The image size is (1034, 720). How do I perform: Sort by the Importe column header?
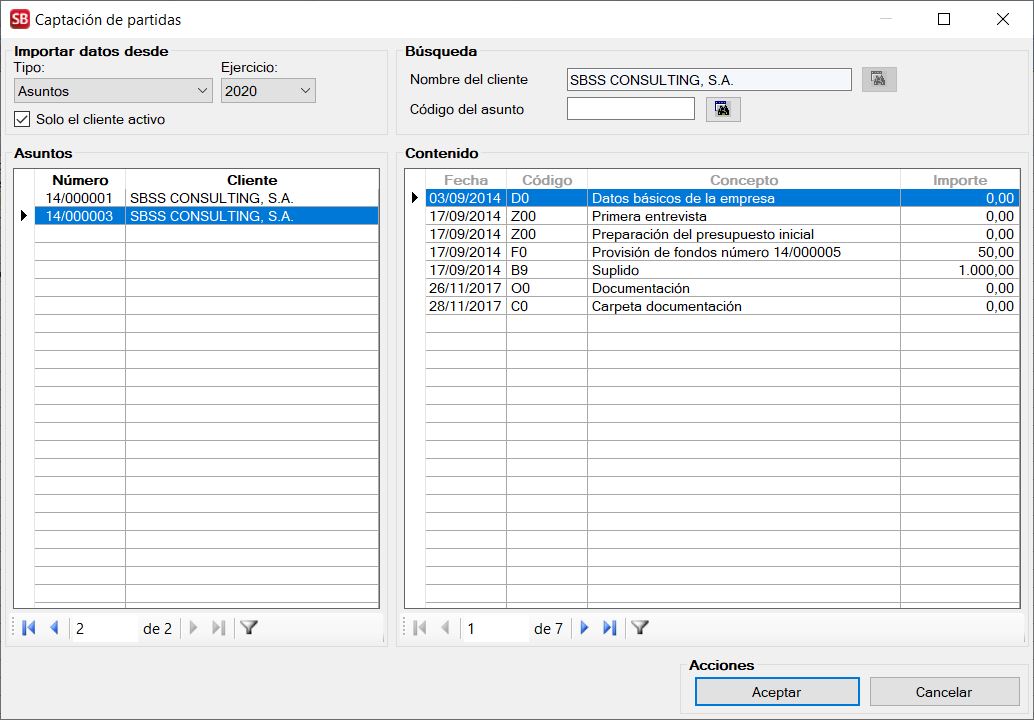click(959, 180)
